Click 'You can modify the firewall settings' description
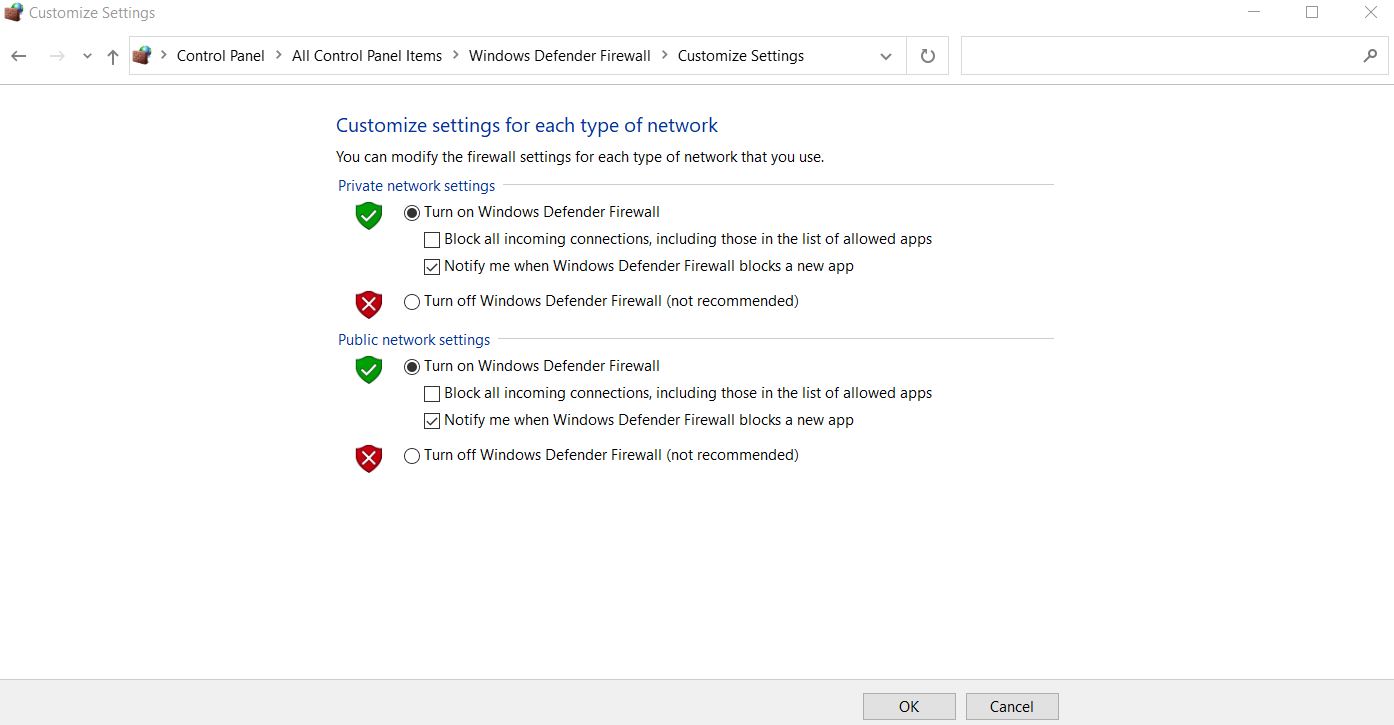Image resolution: width=1394 pixels, height=725 pixels. tap(580, 157)
